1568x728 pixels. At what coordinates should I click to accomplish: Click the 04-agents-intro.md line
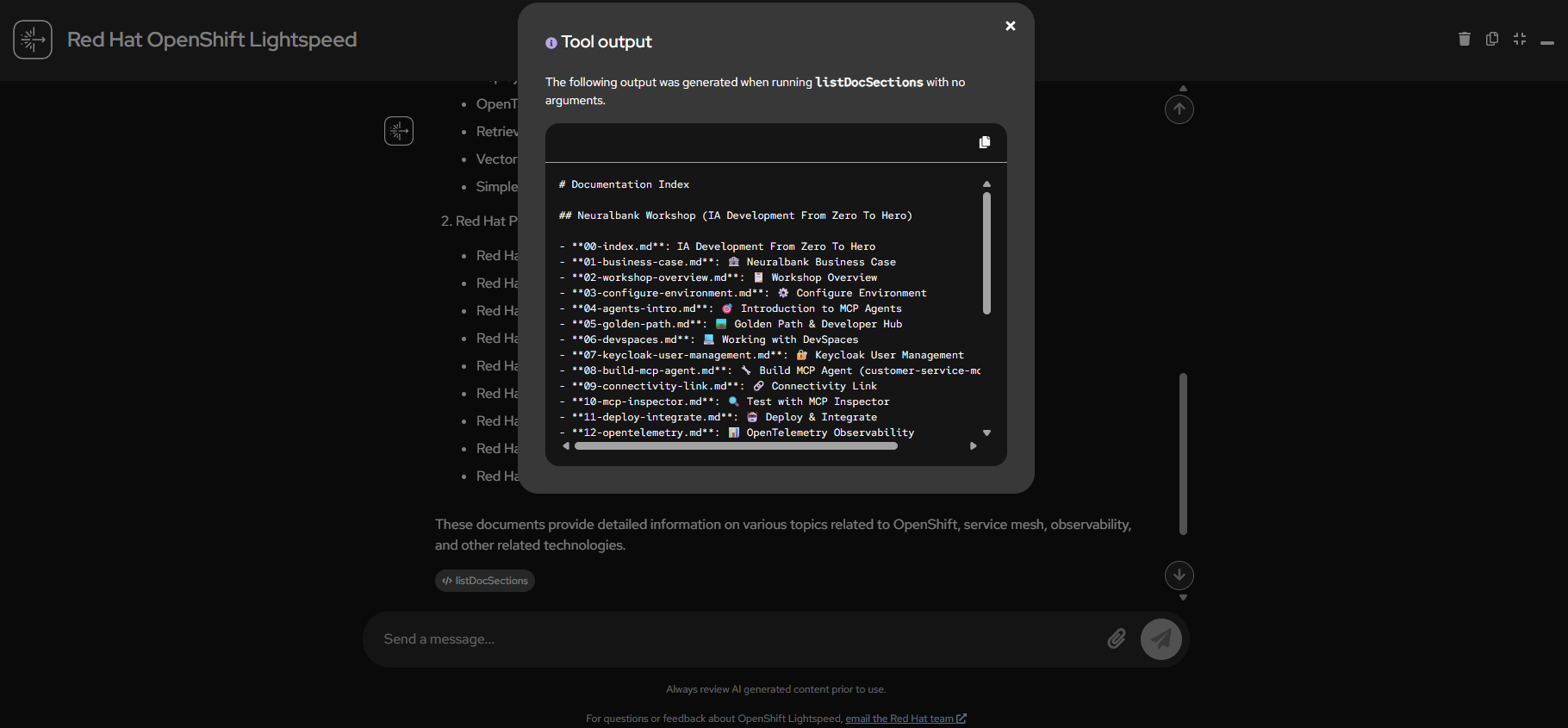tap(731, 308)
